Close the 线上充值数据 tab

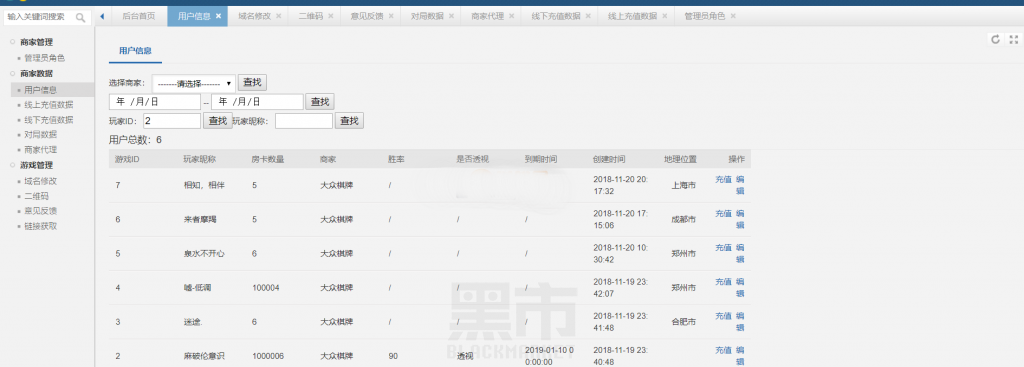coord(664,16)
